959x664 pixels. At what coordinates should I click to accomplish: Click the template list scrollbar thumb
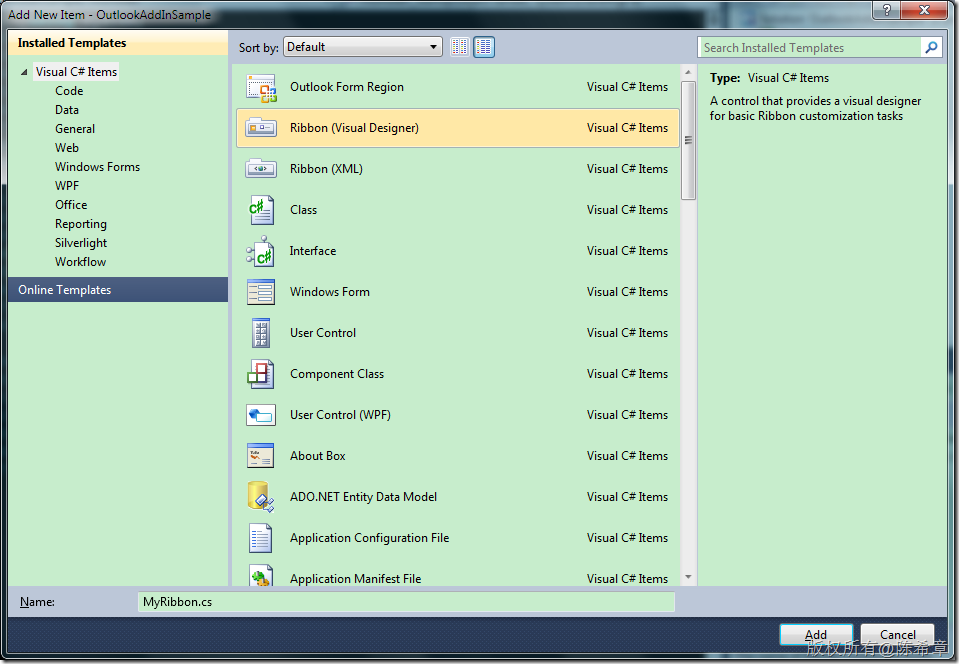(688, 140)
